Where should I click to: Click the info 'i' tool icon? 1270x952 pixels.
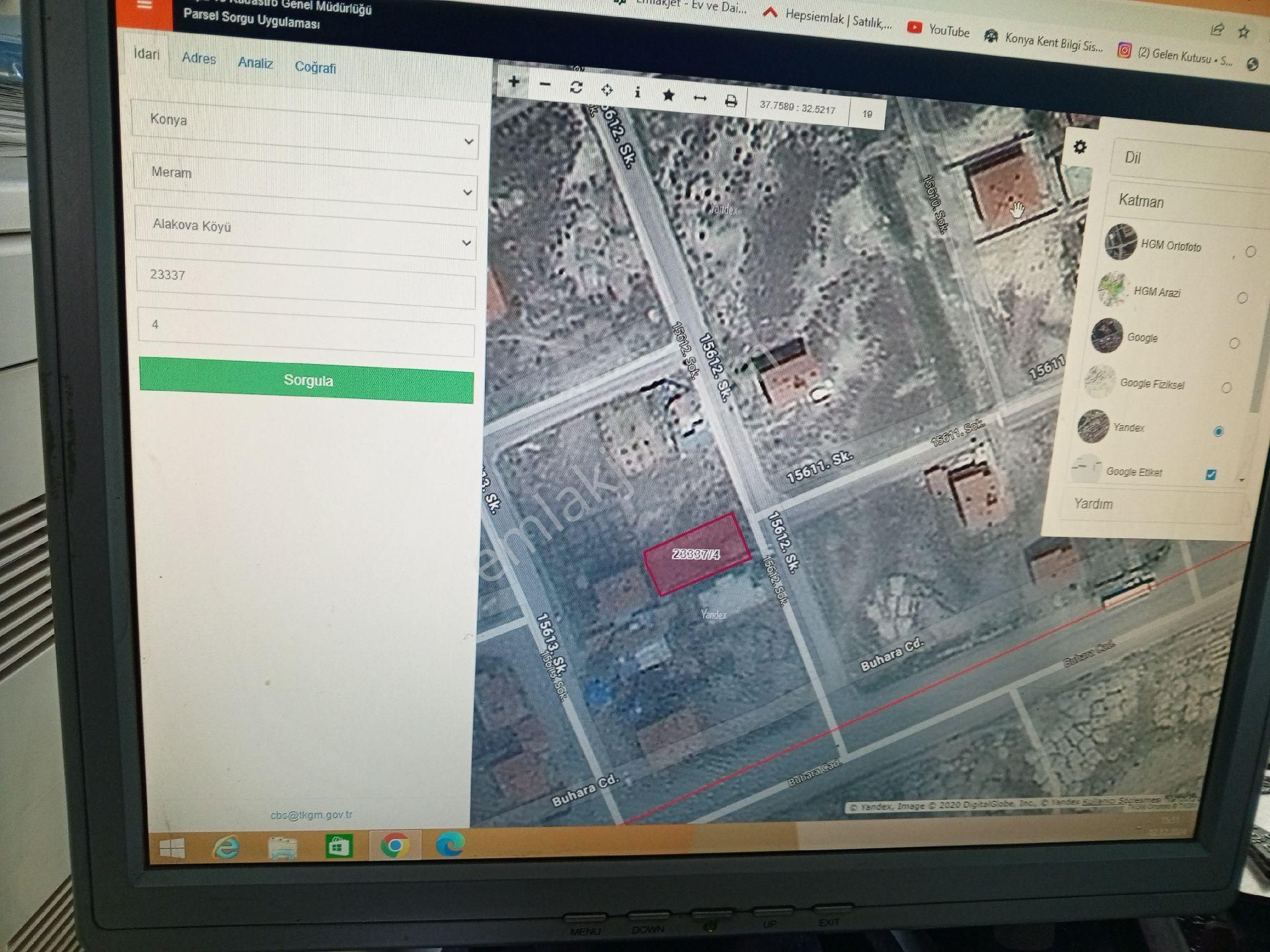[x=637, y=93]
